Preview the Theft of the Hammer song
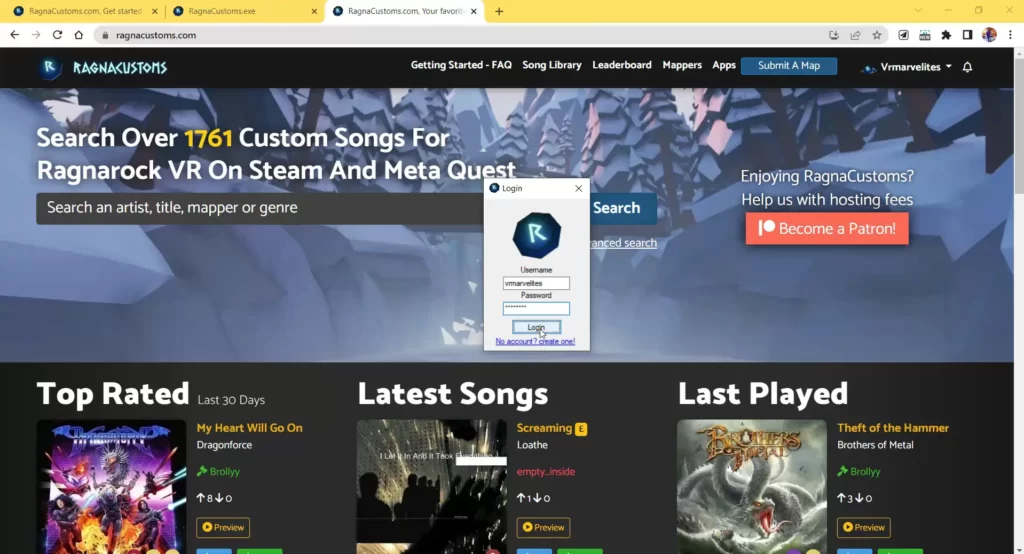 pyautogui.click(x=863, y=527)
